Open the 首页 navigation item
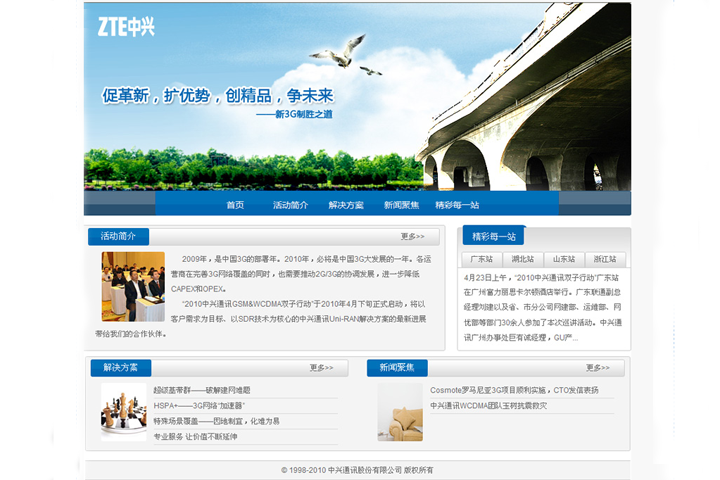The image size is (720, 480). (235, 205)
